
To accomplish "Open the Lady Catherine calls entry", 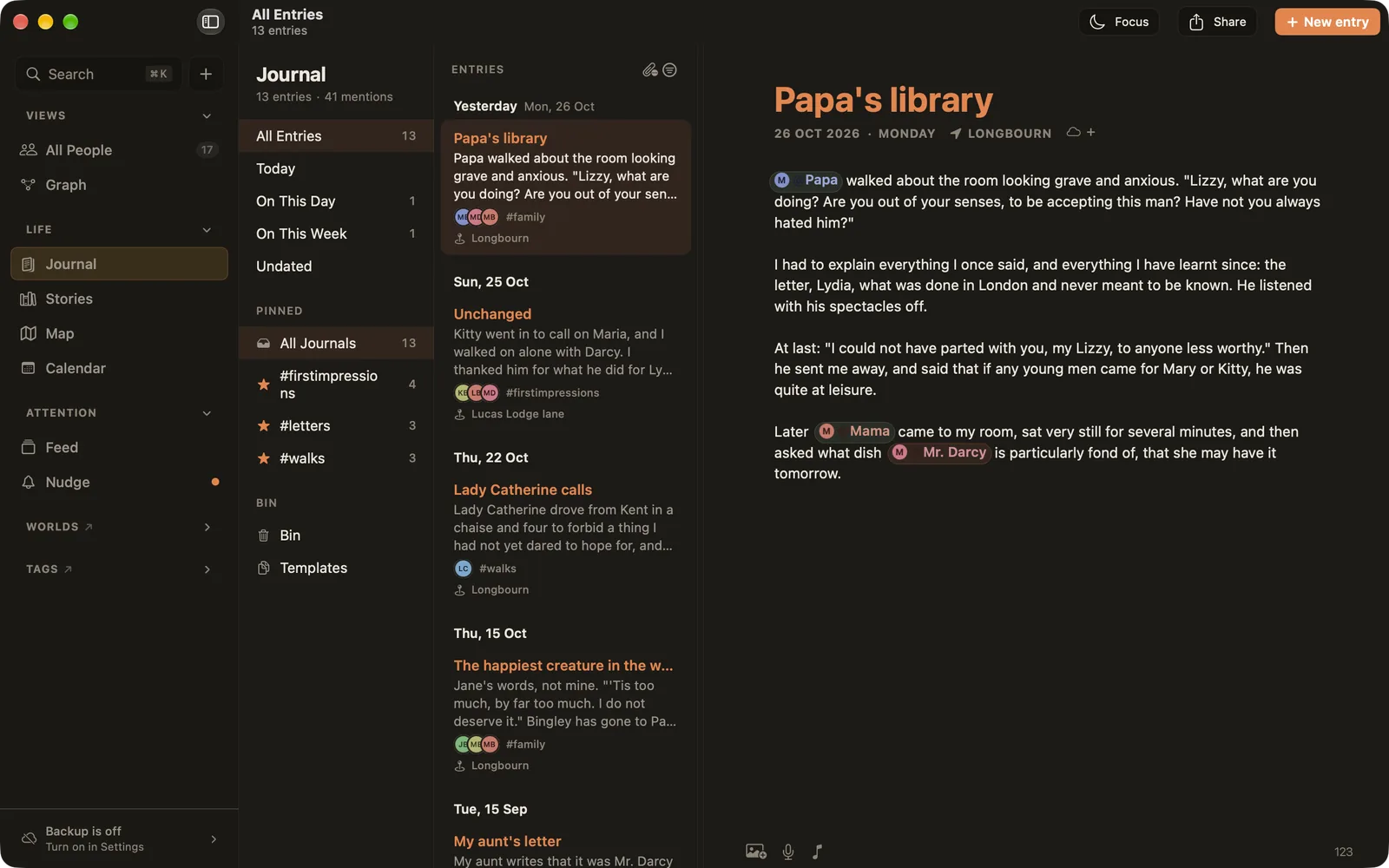I will pyautogui.click(x=565, y=539).
